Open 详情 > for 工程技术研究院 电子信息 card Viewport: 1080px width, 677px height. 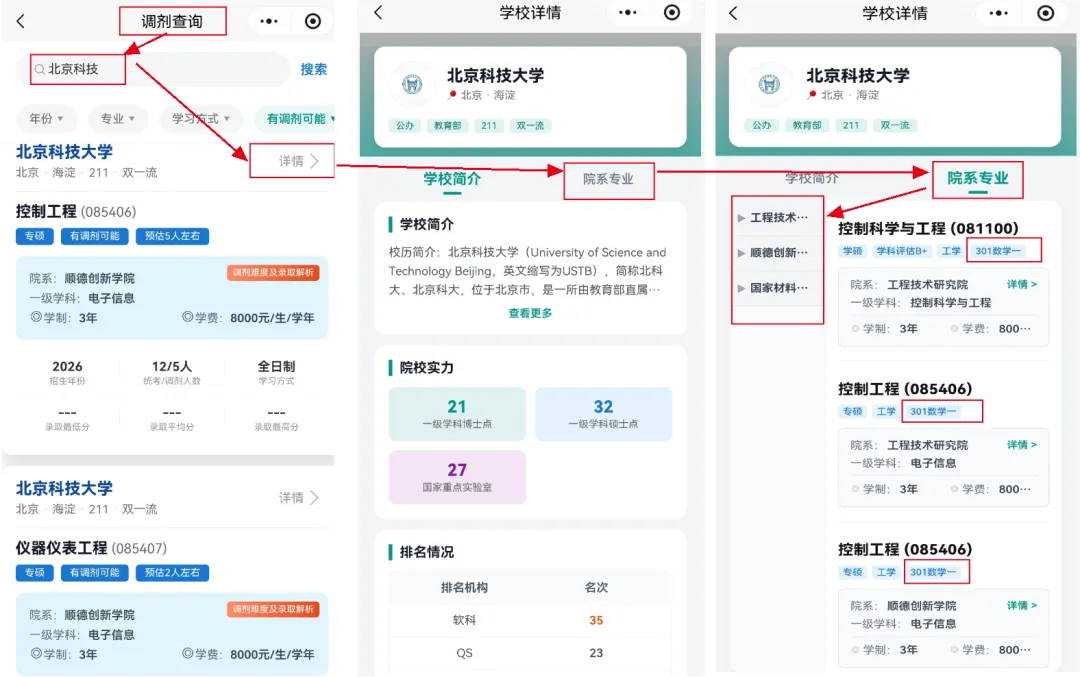coord(1021,445)
